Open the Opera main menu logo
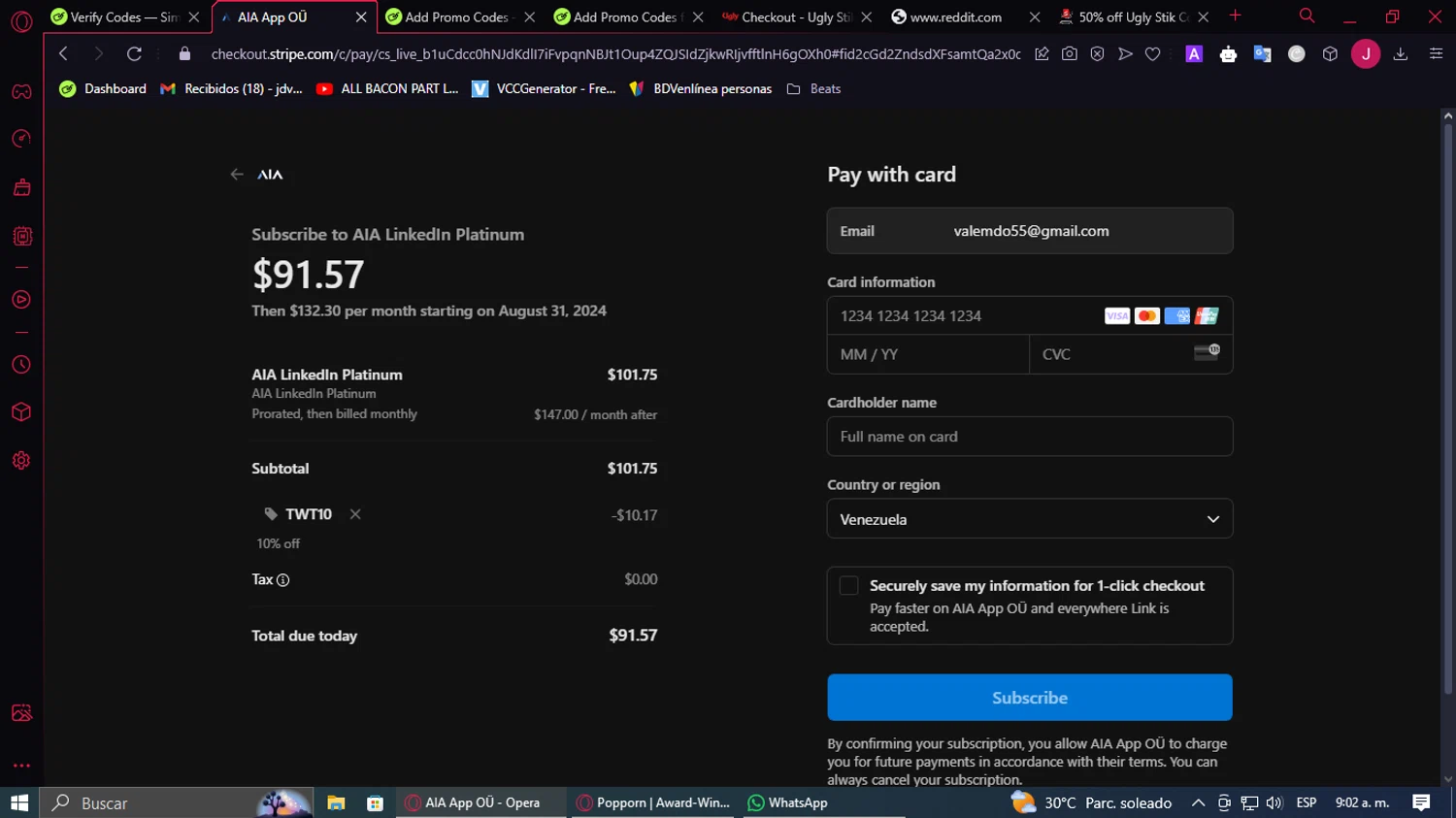 pos(21,20)
